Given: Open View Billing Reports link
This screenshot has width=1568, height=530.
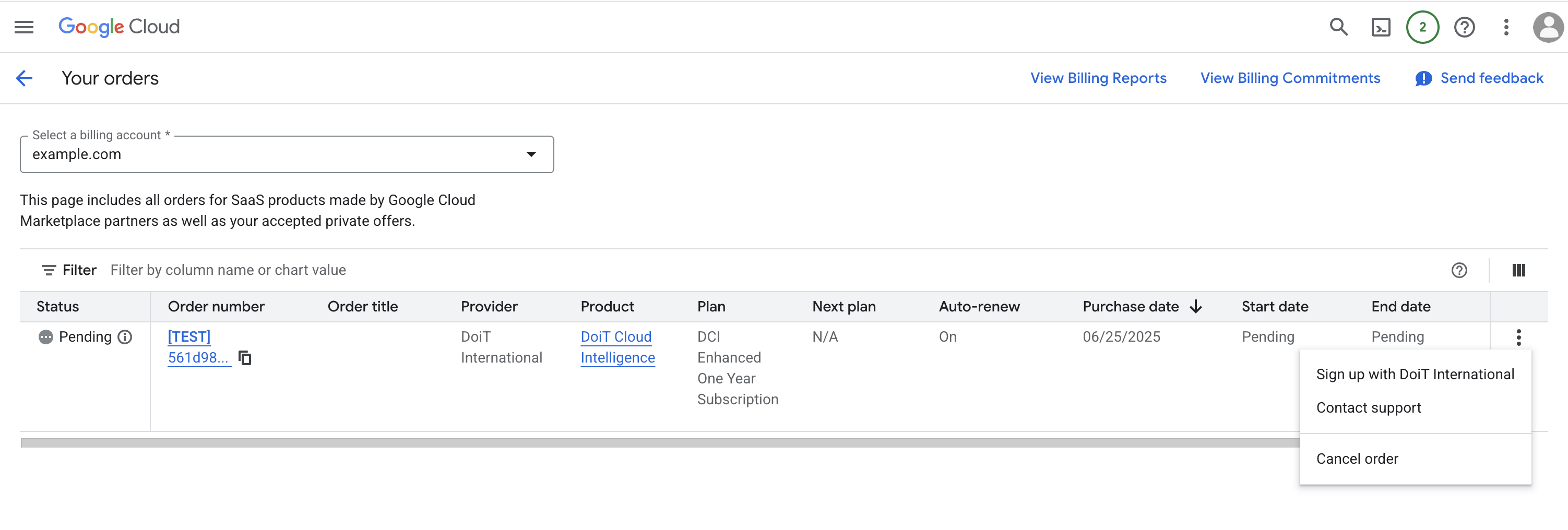Looking at the screenshot, I should pyautogui.click(x=1098, y=78).
